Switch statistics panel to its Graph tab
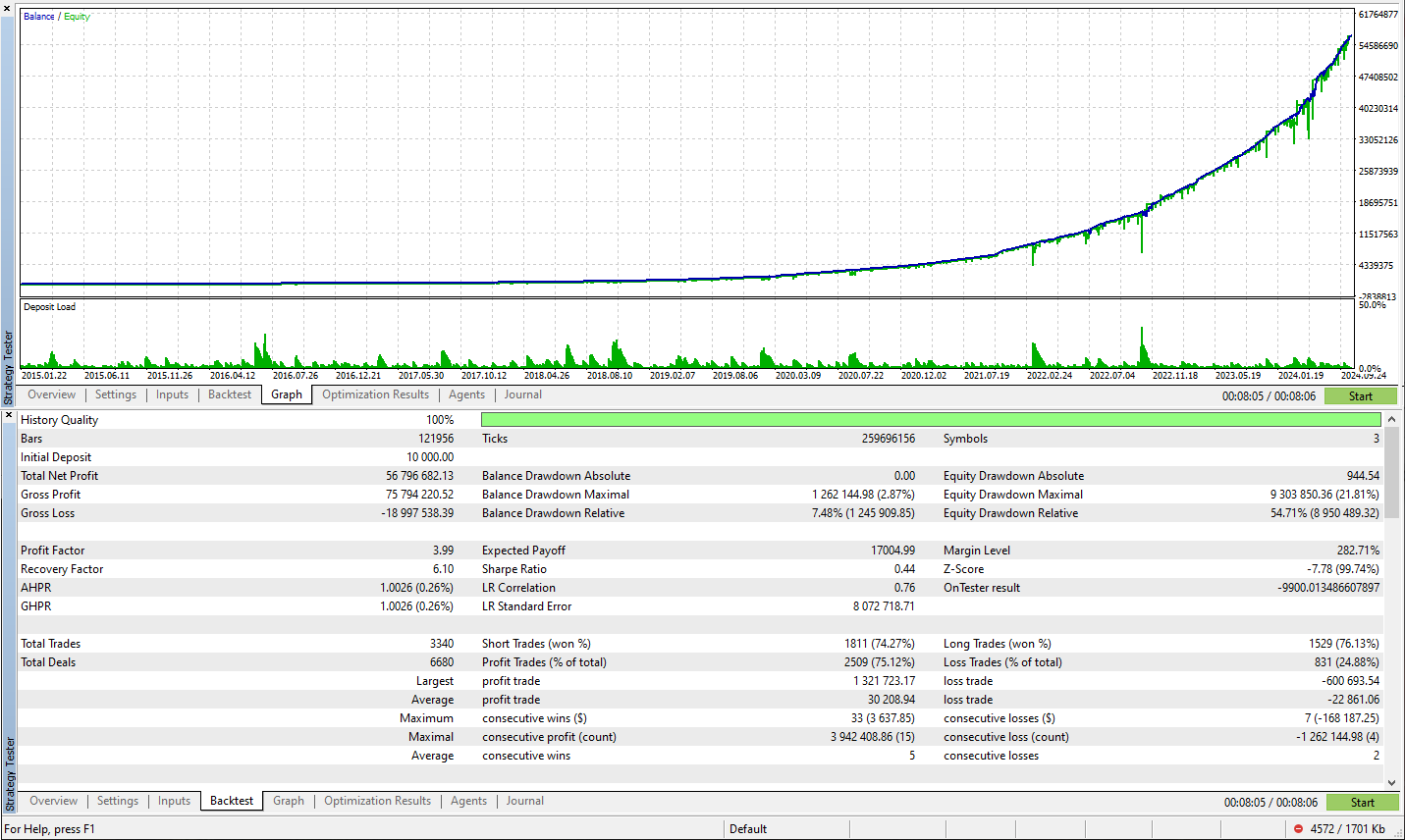 [289, 801]
